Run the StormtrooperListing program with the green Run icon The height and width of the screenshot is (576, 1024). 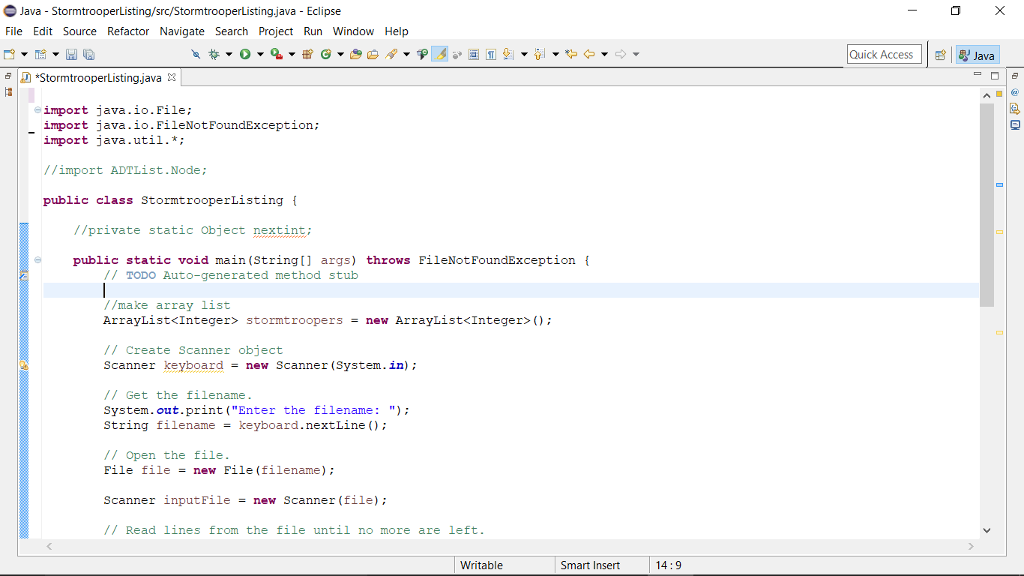(244, 54)
